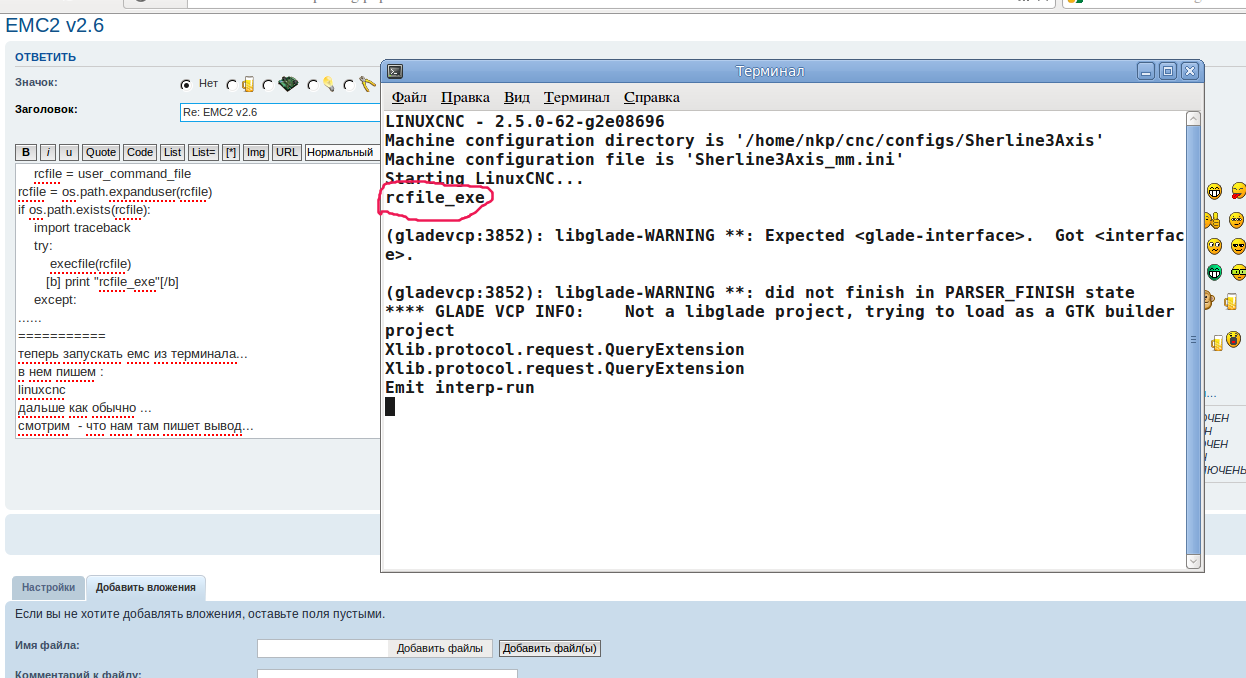1246x678 pixels.
Task: Click the List formatting button
Action: coord(173,152)
